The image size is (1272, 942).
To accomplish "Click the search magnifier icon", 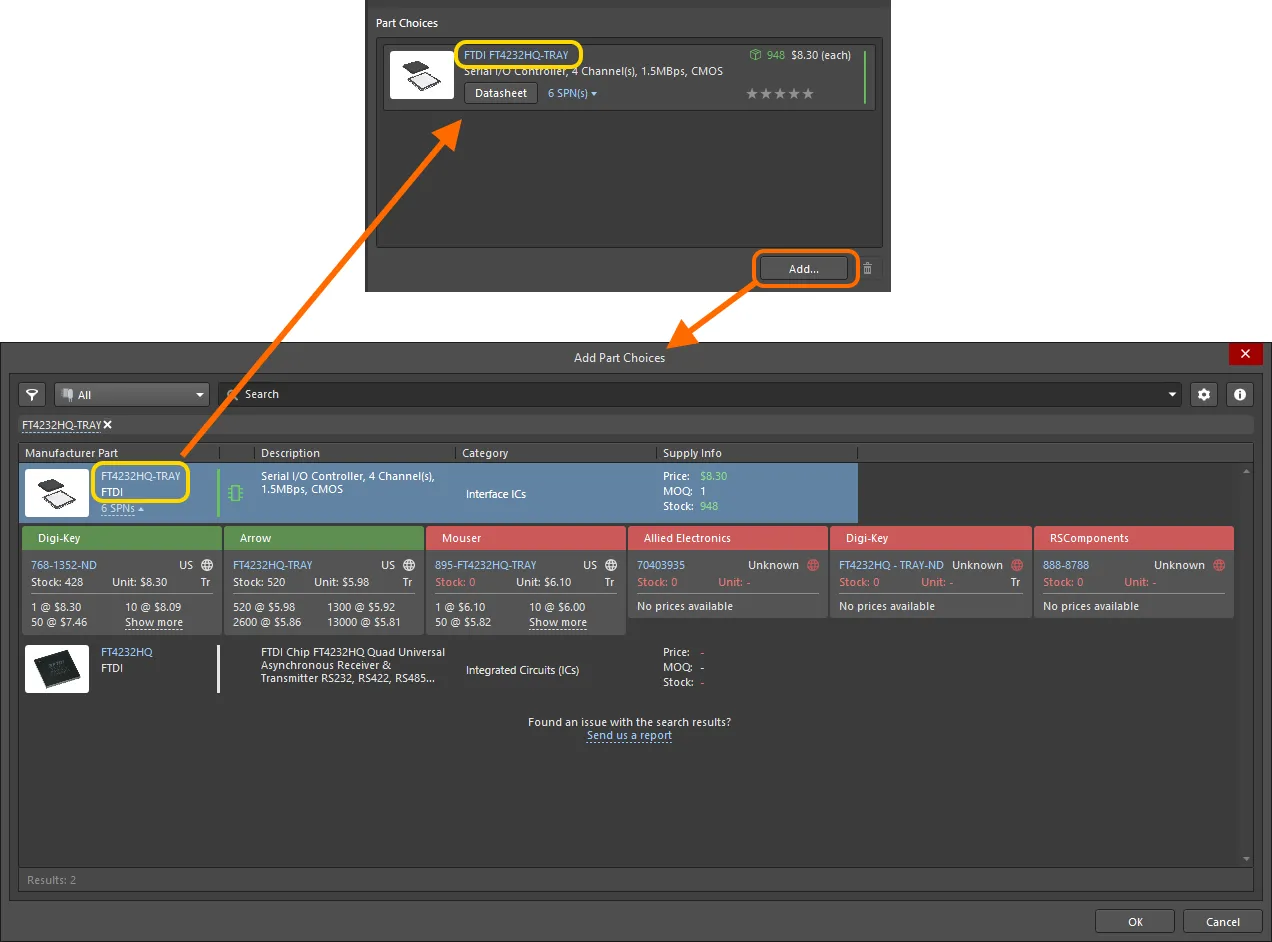I will [232, 394].
